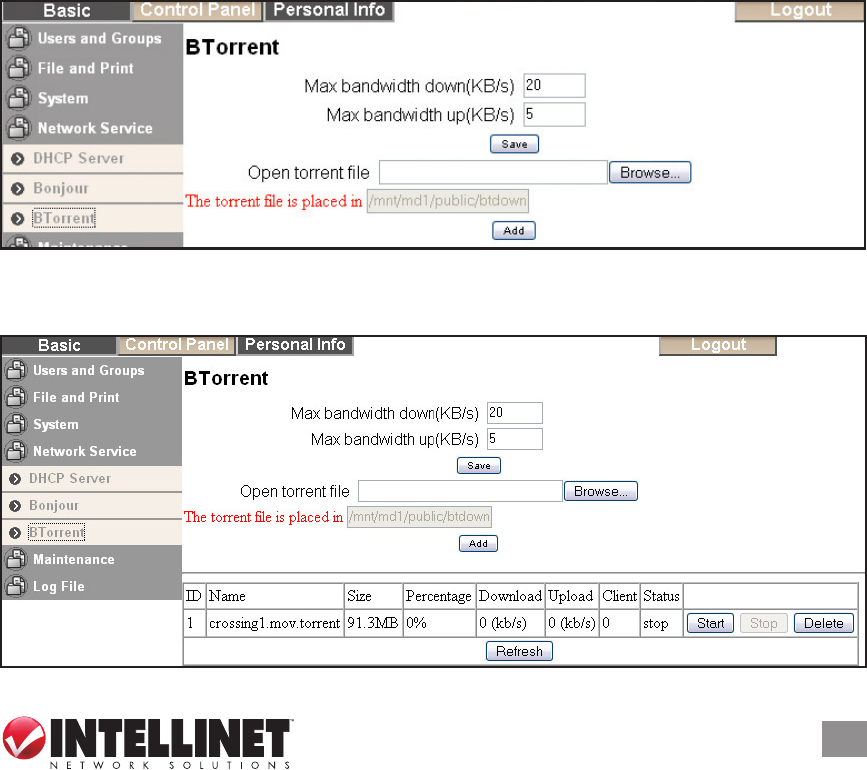
Task: Click File and Print icon in bottom screenshot
Action: [16, 397]
